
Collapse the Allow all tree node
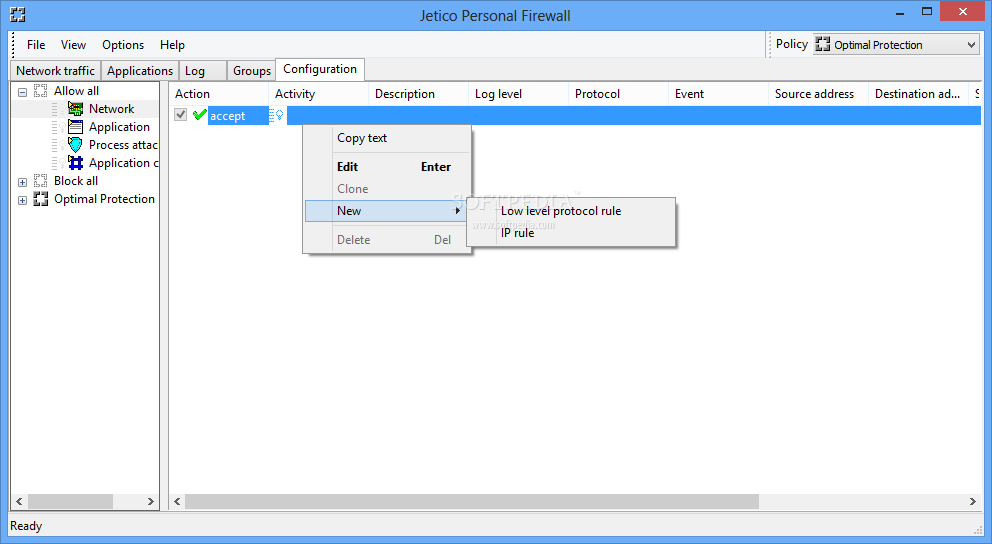[x=22, y=92]
